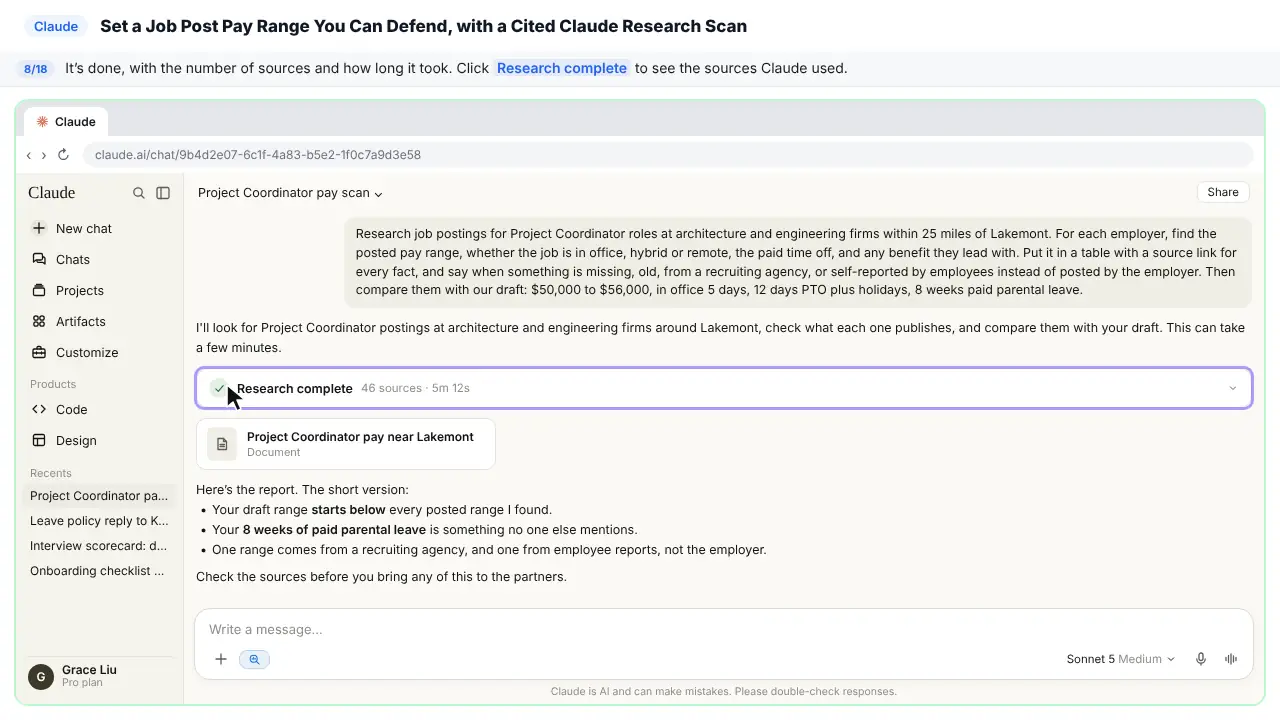Open Project Coordinator pay scan title dropdown

[x=290, y=193]
